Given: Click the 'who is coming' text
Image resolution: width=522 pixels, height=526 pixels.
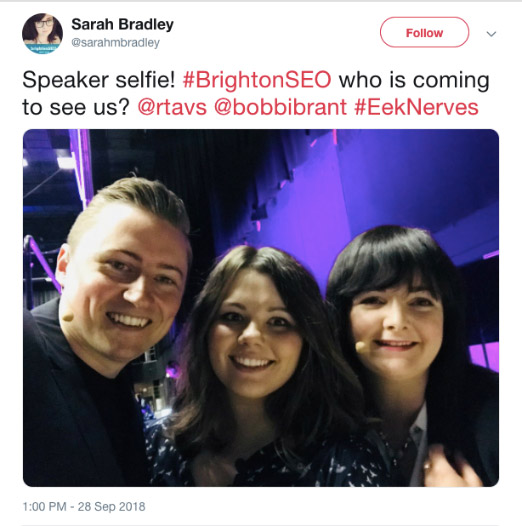Looking at the screenshot, I should tap(414, 81).
